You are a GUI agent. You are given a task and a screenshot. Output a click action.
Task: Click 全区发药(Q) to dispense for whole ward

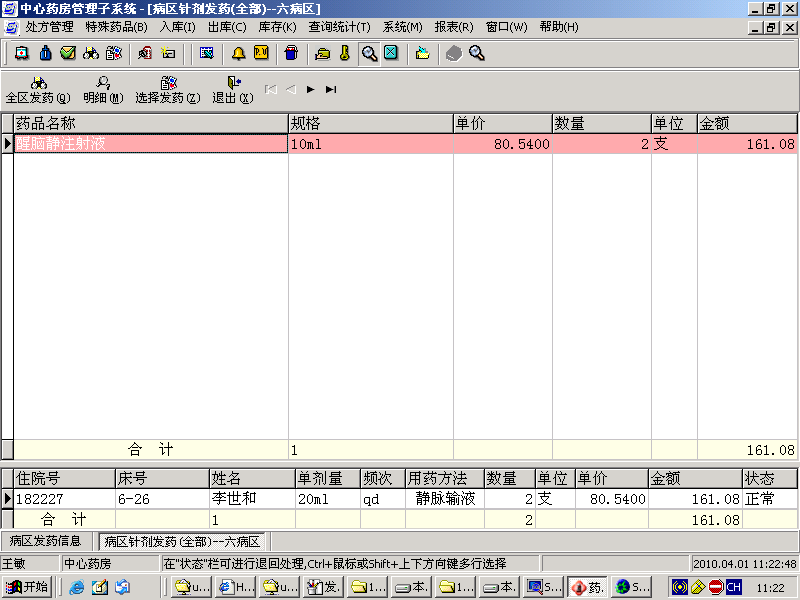pos(38,90)
